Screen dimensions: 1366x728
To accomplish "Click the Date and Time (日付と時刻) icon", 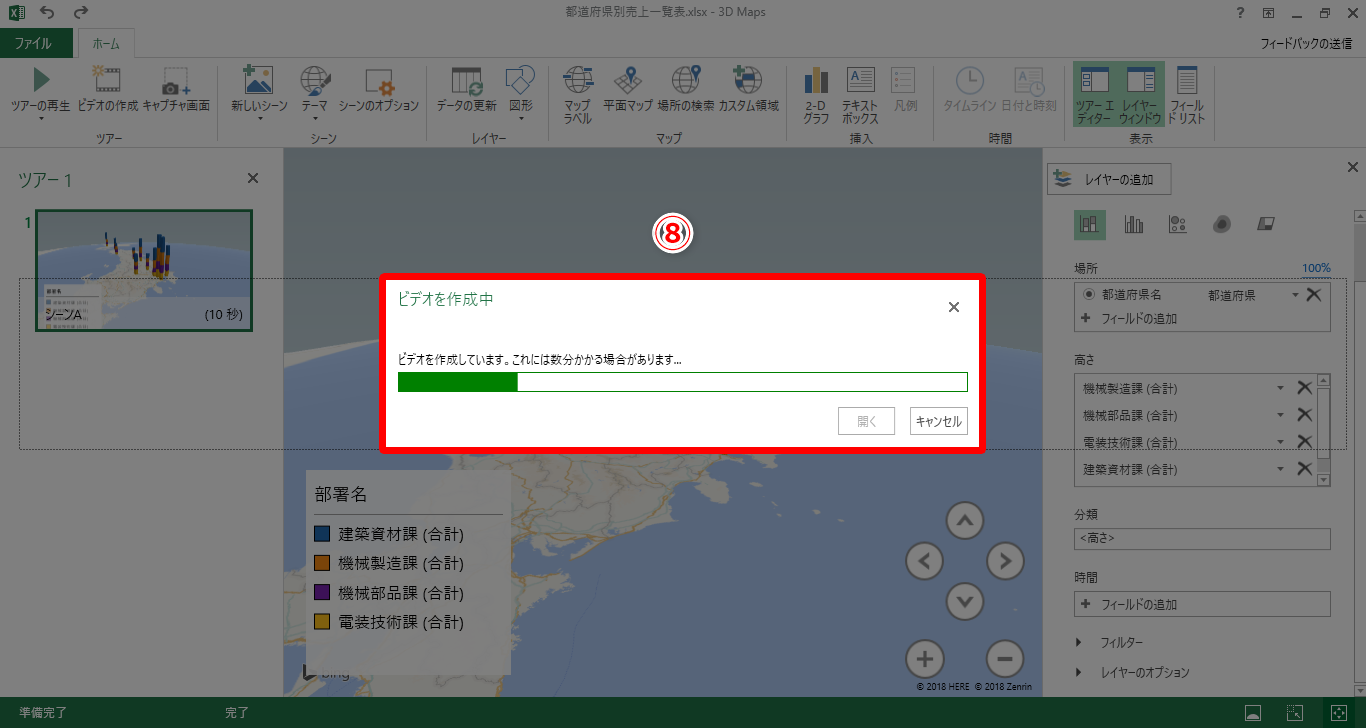I will point(1028,80).
